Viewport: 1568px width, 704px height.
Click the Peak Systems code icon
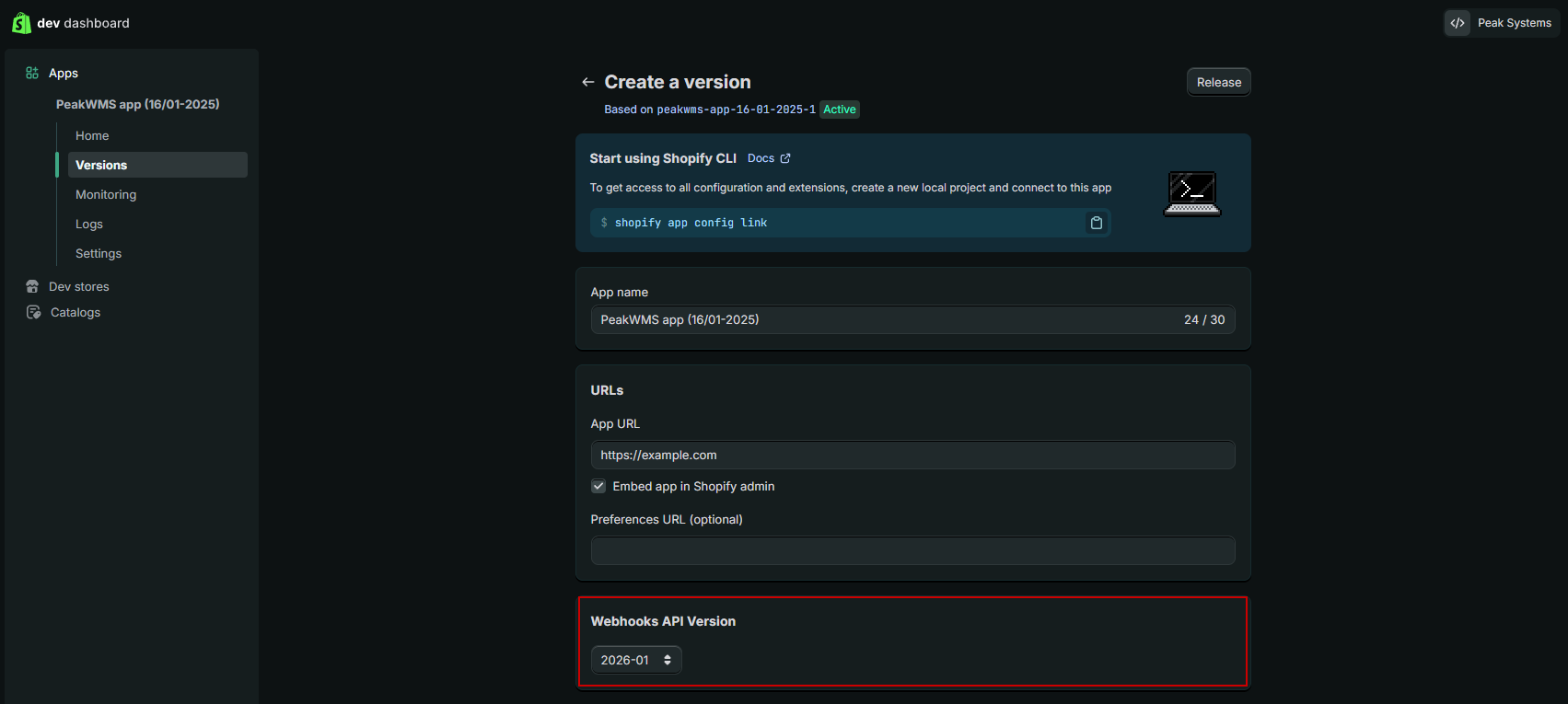[1458, 23]
